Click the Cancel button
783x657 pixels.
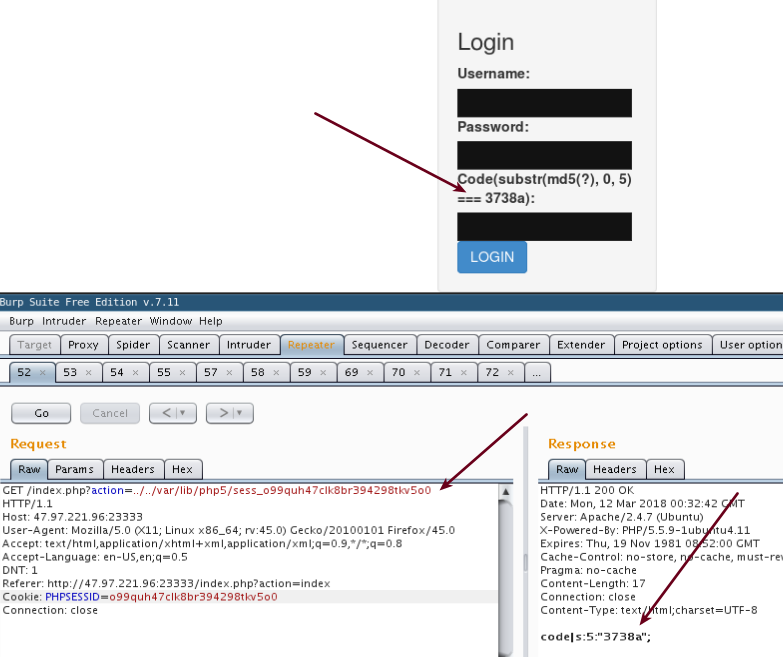point(110,413)
